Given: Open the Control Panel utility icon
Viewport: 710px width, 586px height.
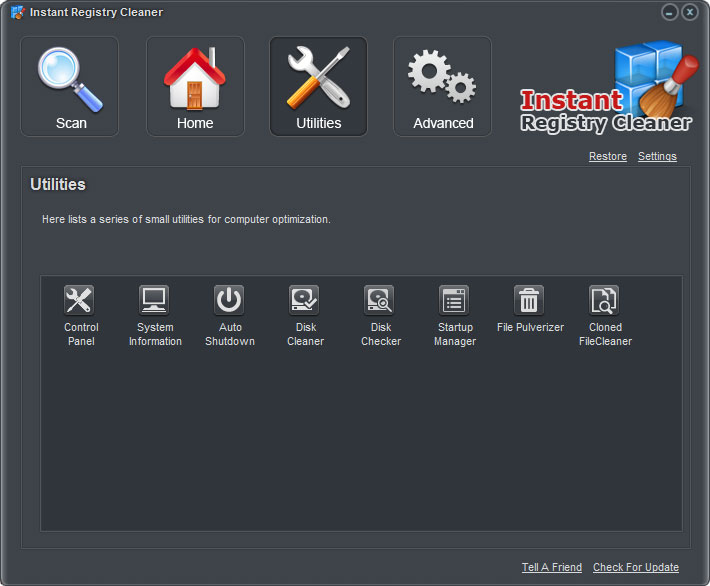Looking at the screenshot, I should (79, 300).
